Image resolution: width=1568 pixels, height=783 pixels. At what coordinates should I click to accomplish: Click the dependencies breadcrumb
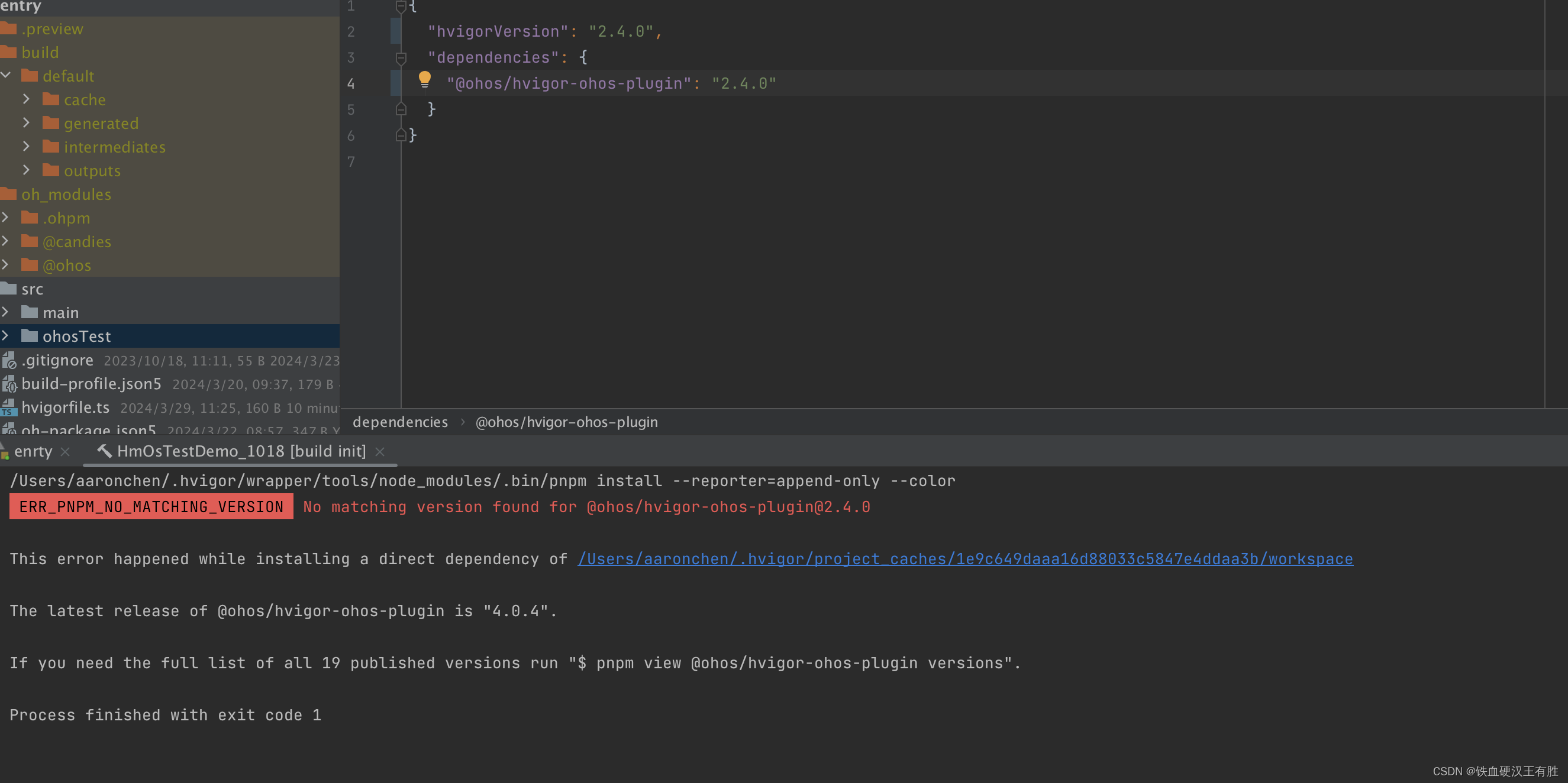tap(400, 422)
